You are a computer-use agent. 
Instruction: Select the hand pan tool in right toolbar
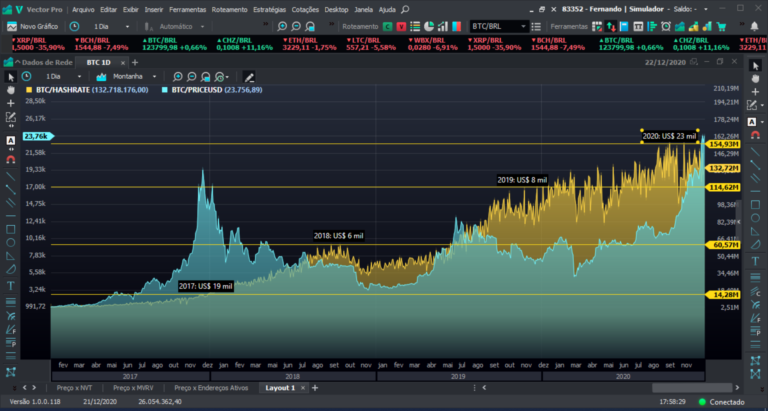755,79
